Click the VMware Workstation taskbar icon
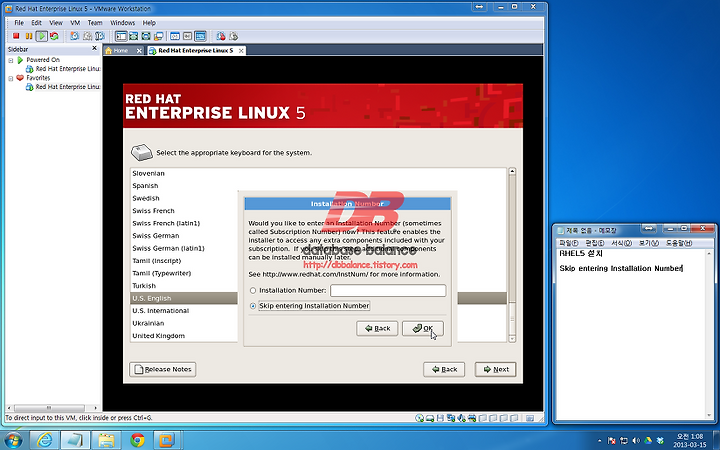This screenshot has height=450, width=720. point(167,440)
